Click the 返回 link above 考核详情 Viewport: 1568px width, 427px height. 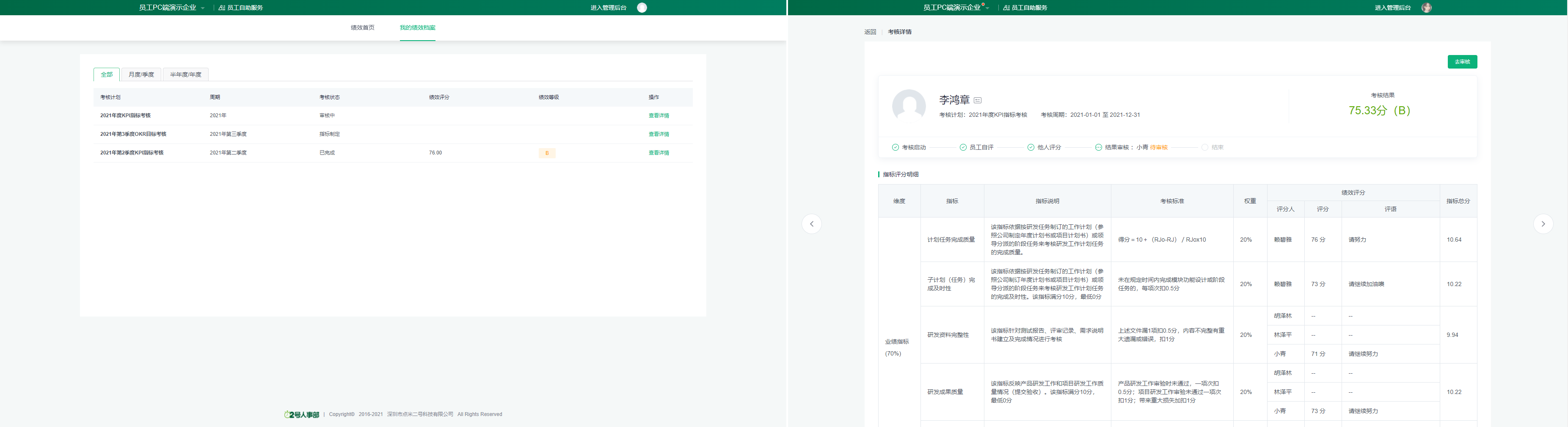(x=870, y=32)
